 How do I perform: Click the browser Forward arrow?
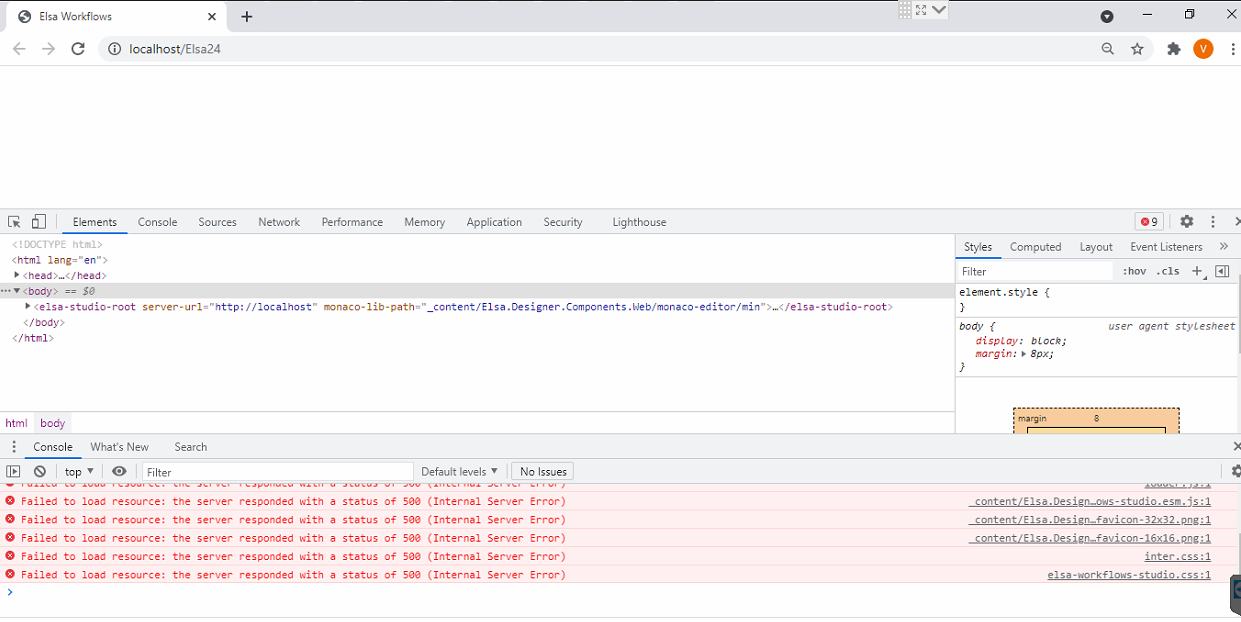(48, 49)
